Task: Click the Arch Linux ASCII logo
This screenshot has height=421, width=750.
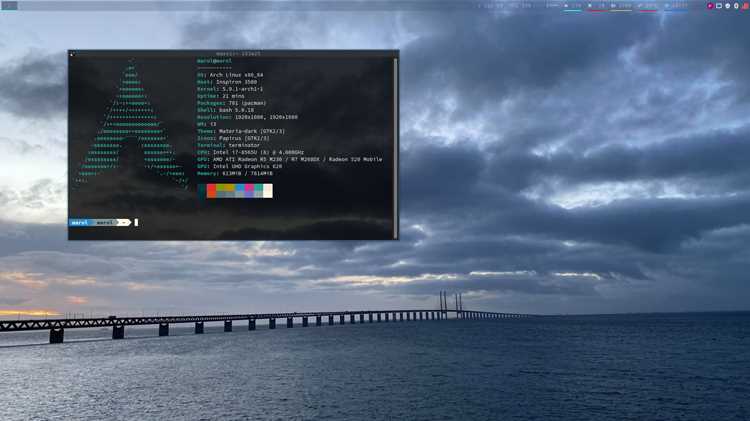Action: click(130, 123)
